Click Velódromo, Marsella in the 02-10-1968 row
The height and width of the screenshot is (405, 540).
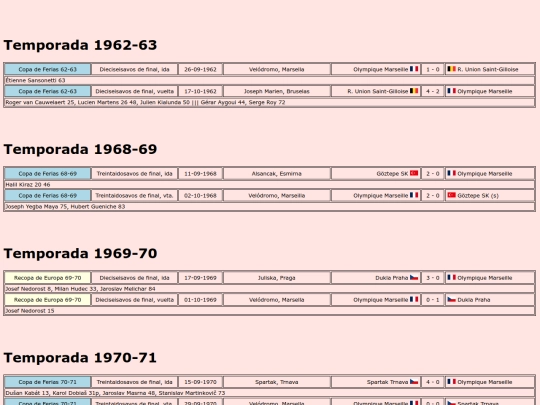click(x=277, y=196)
